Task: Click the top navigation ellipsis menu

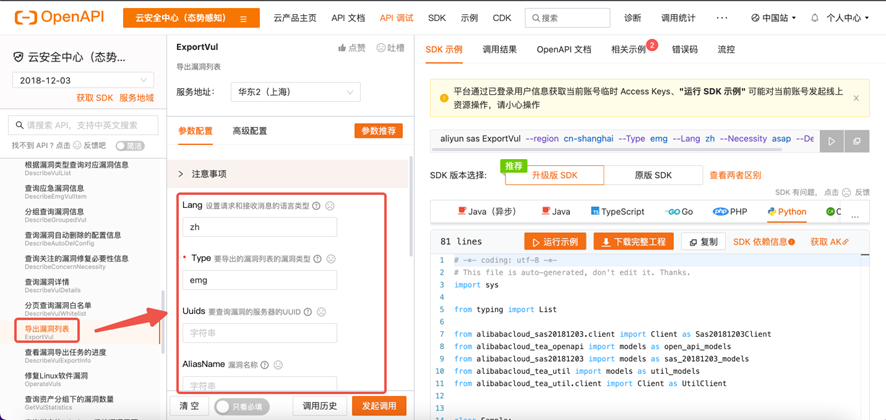Action: pos(722,18)
